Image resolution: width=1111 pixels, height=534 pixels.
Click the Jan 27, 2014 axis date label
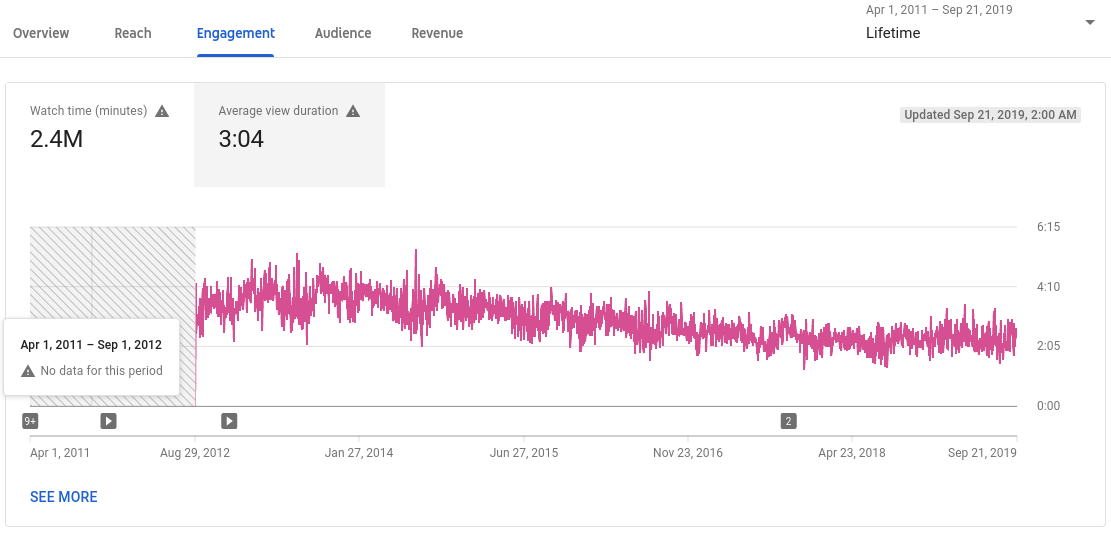(359, 453)
